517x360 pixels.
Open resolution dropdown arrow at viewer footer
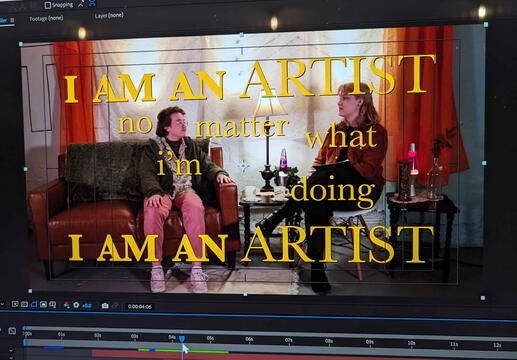click(2, 304)
